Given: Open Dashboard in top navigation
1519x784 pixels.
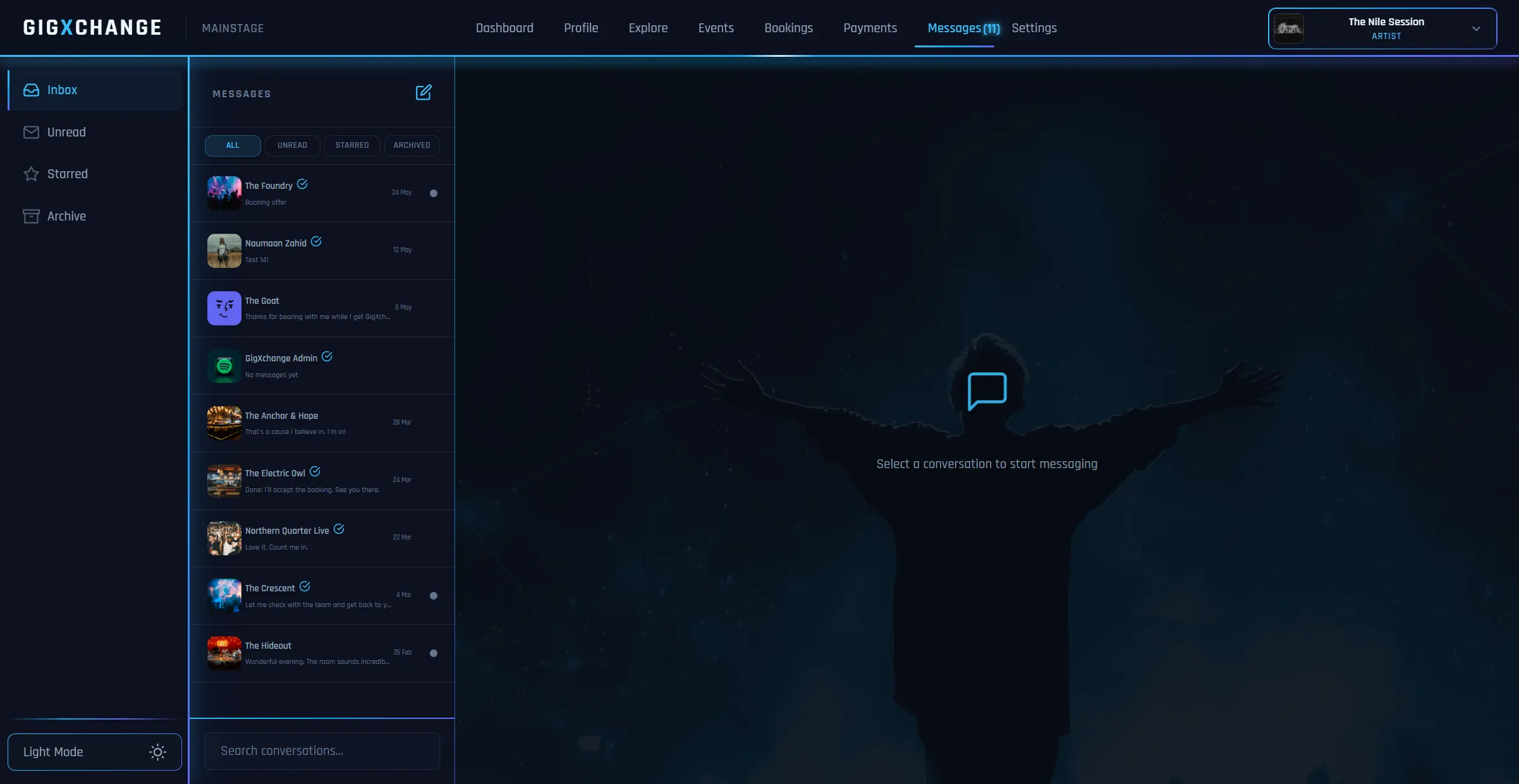Looking at the screenshot, I should 504,28.
